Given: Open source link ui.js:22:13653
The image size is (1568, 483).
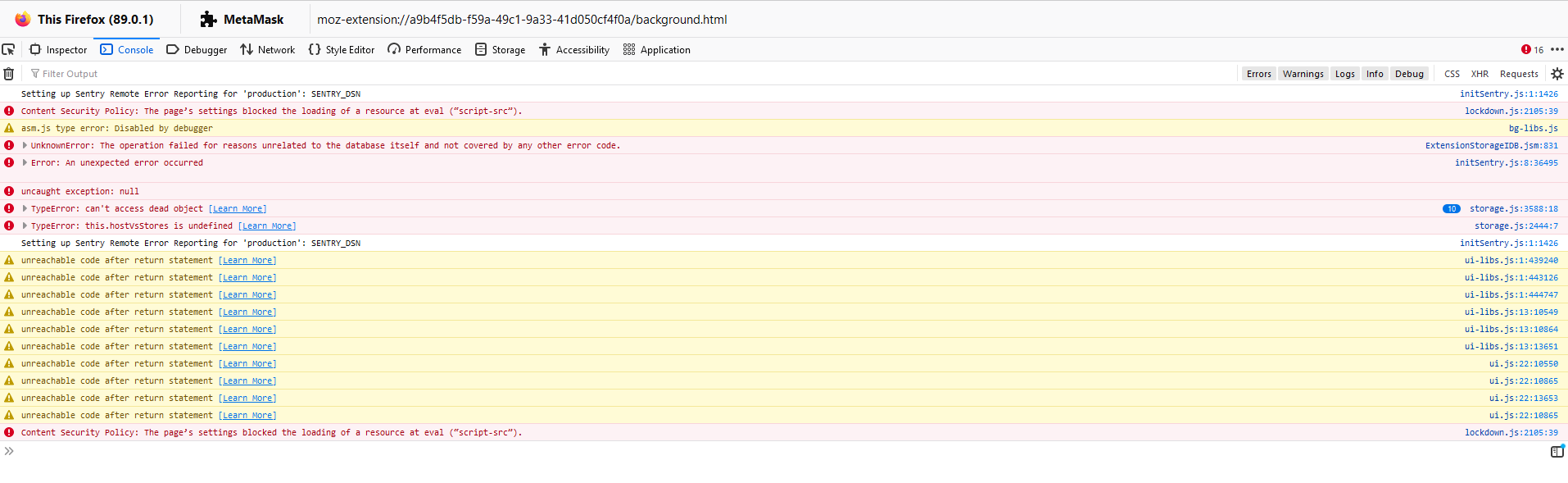Looking at the screenshot, I should pyautogui.click(x=1523, y=398).
